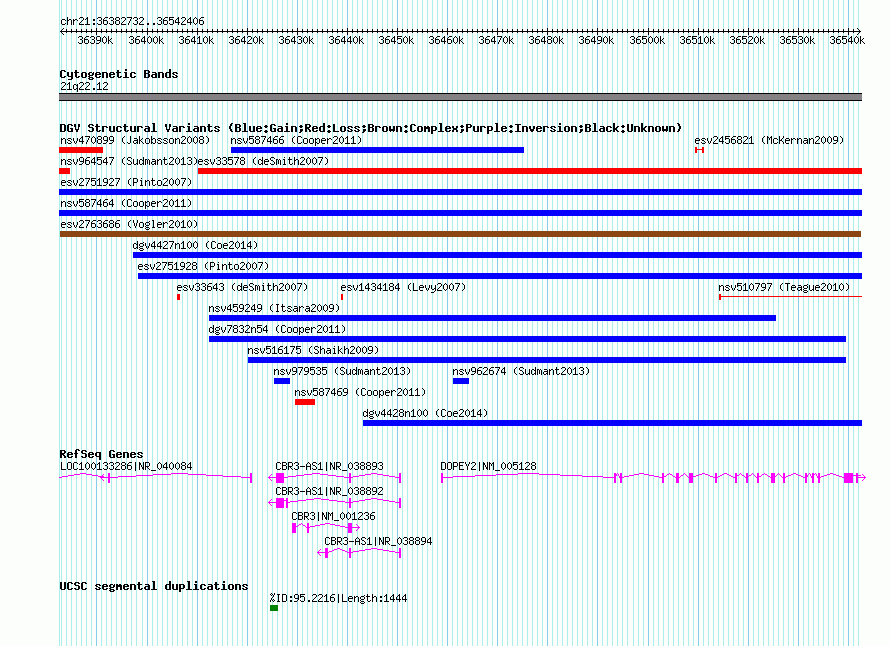
Task: Open variant nsv516175 (Shaikh2009) label
Action: click(313, 350)
